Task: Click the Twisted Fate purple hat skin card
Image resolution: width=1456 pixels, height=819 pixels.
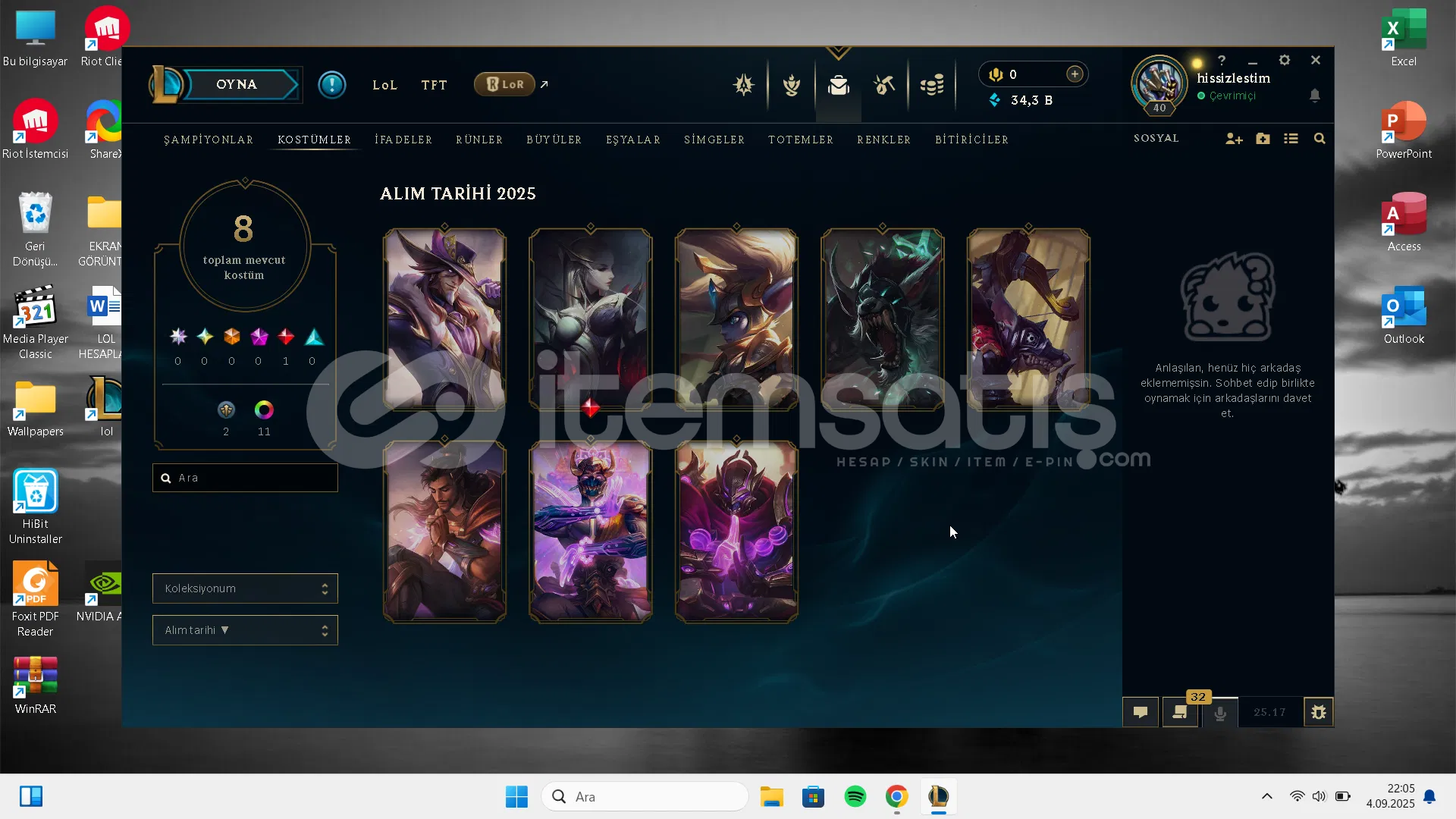Action: pyautogui.click(x=444, y=319)
